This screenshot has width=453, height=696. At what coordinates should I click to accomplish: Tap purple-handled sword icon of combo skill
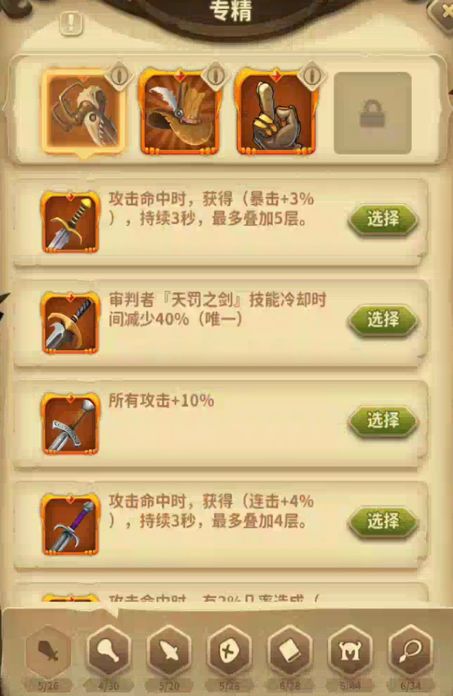pyautogui.click(x=70, y=525)
